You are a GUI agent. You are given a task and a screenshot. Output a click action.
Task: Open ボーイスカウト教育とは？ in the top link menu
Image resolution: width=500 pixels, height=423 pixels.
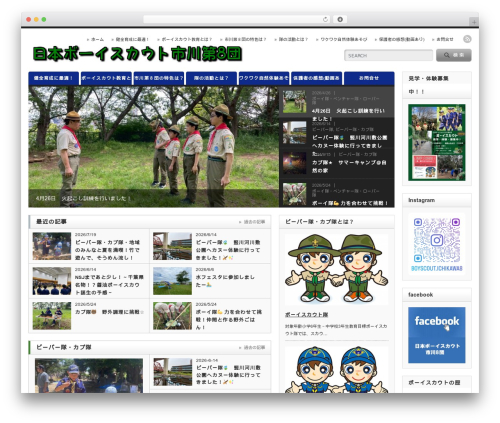click(187, 39)
